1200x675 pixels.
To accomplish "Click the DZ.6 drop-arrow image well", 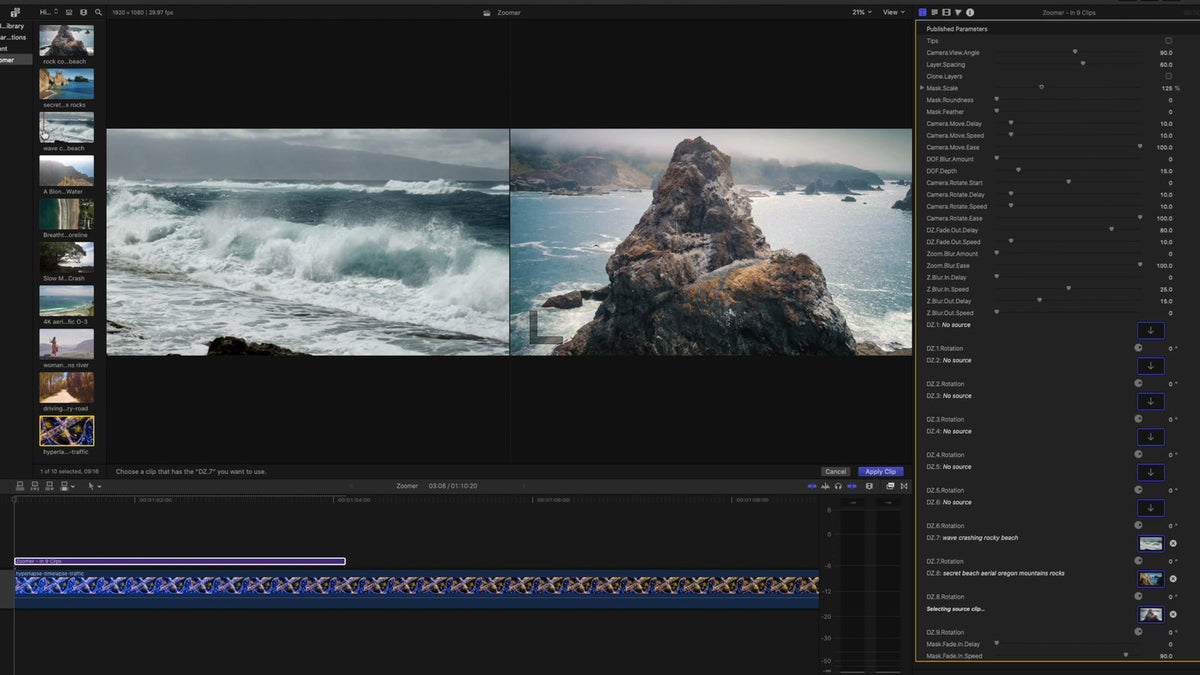I will (1151, 508).
